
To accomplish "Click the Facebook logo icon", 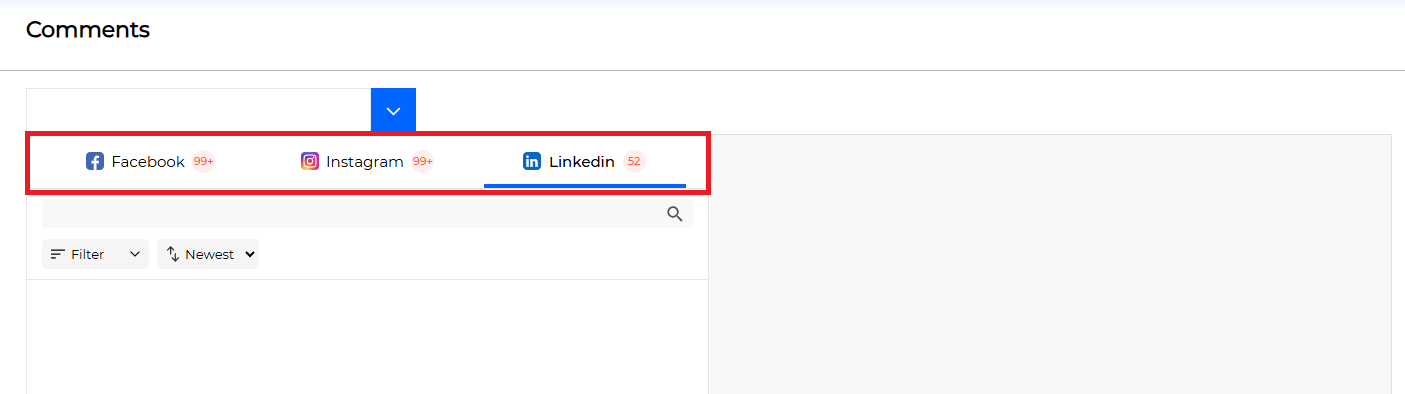I will 95,161.
